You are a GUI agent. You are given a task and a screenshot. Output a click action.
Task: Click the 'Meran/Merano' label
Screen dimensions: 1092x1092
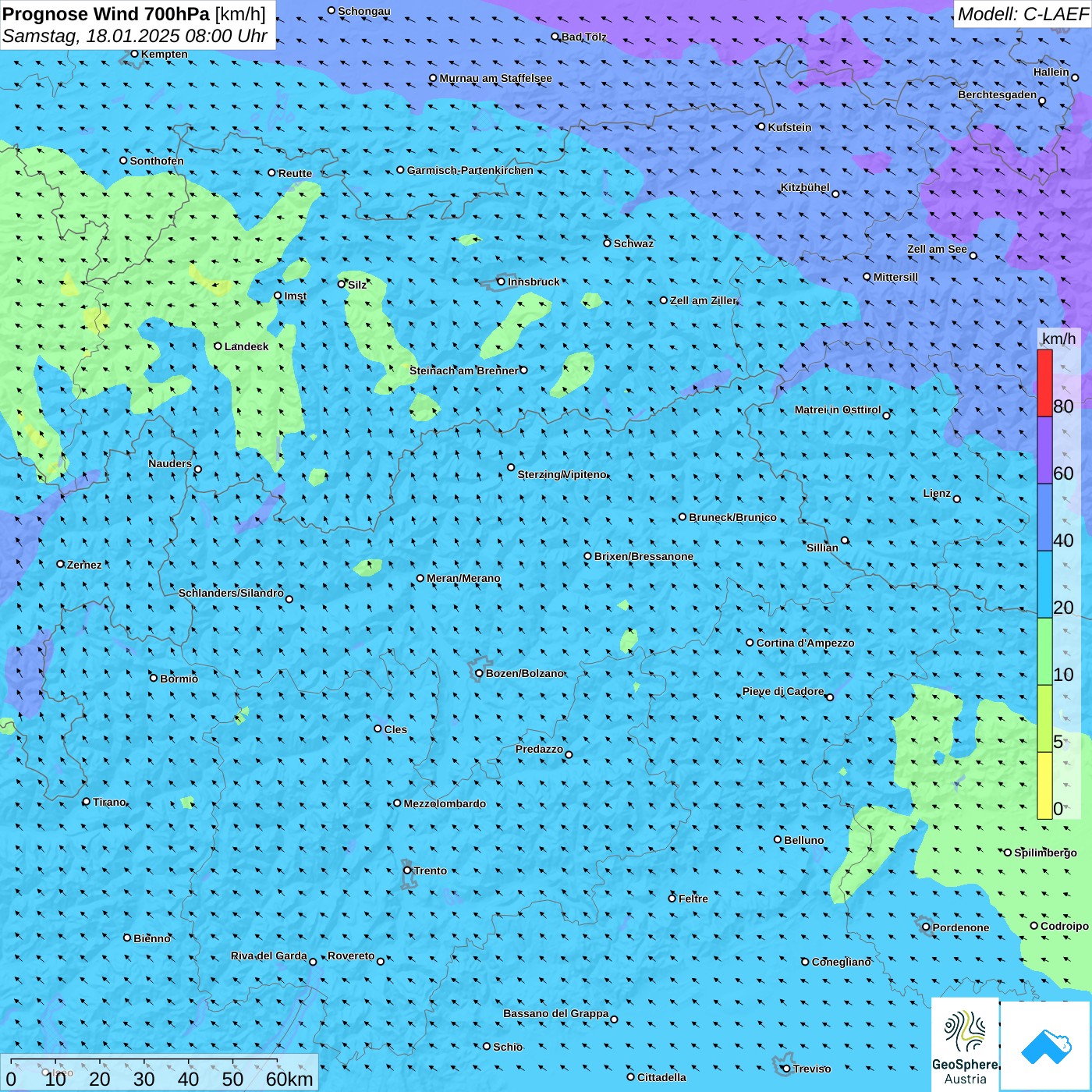(463, 579)
